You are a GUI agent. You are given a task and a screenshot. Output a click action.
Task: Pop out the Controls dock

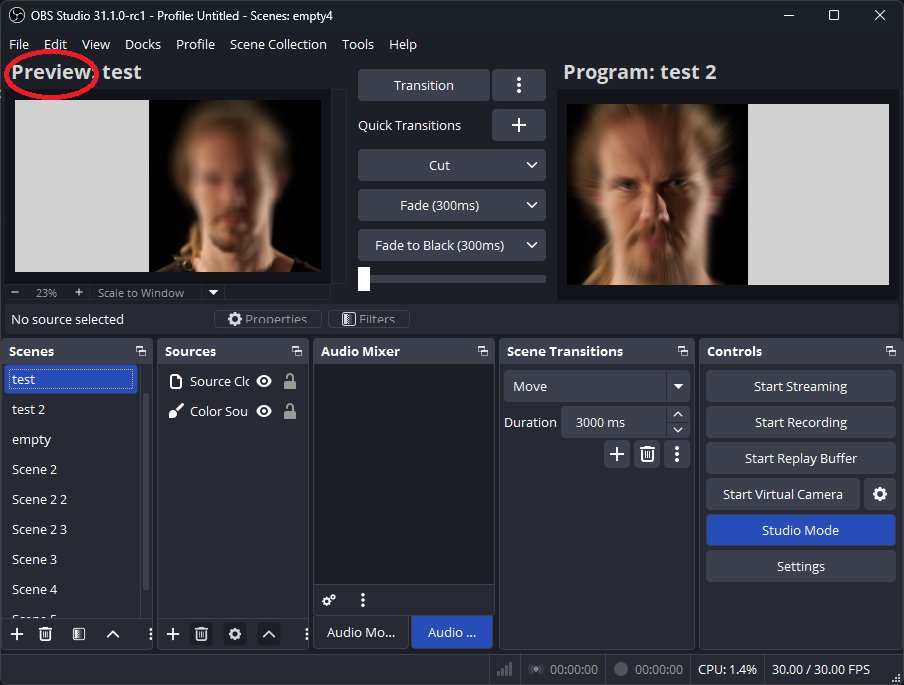click(x=891, y=351)
